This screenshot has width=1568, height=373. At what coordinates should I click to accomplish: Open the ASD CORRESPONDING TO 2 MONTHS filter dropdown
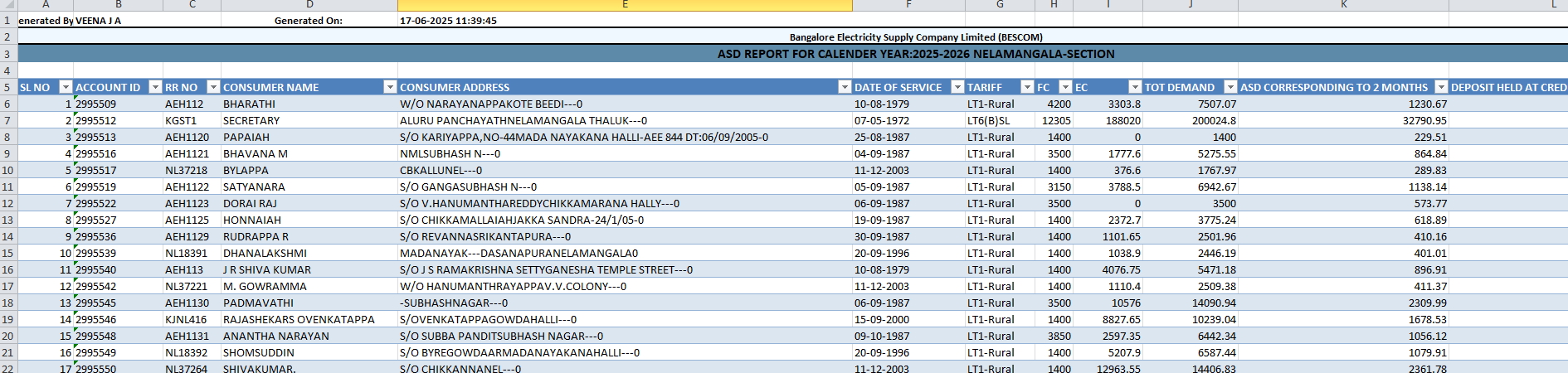point(1441,87)
